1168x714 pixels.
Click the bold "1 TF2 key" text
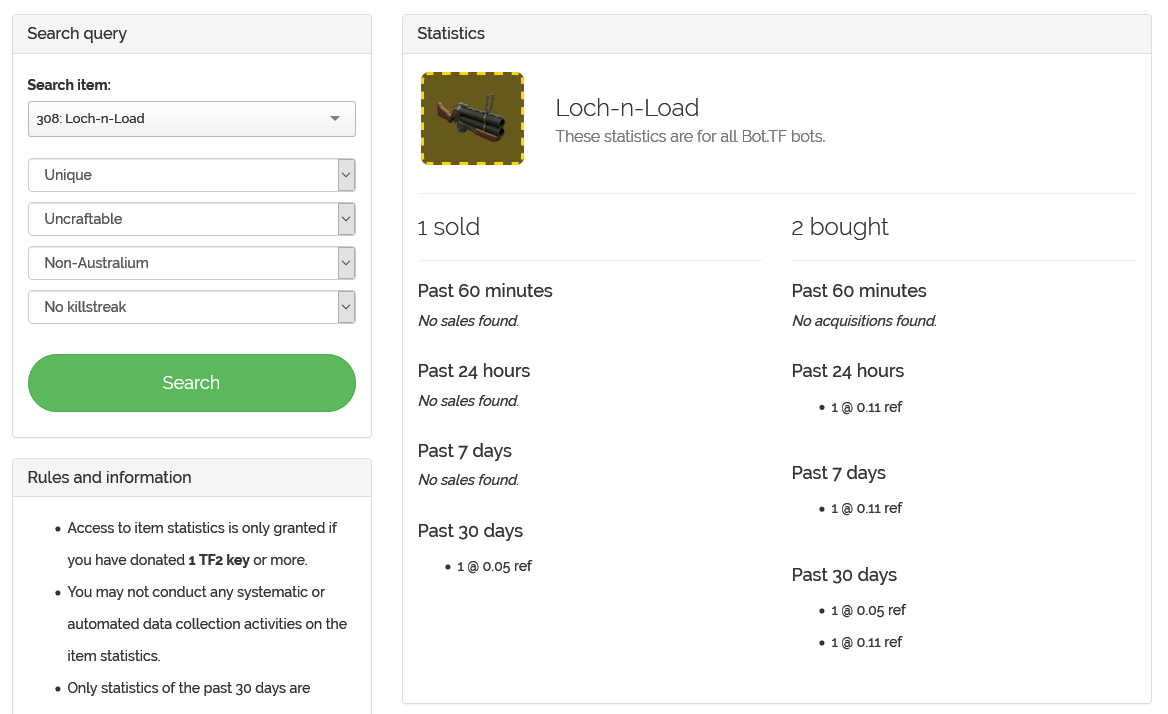point(219,560)
